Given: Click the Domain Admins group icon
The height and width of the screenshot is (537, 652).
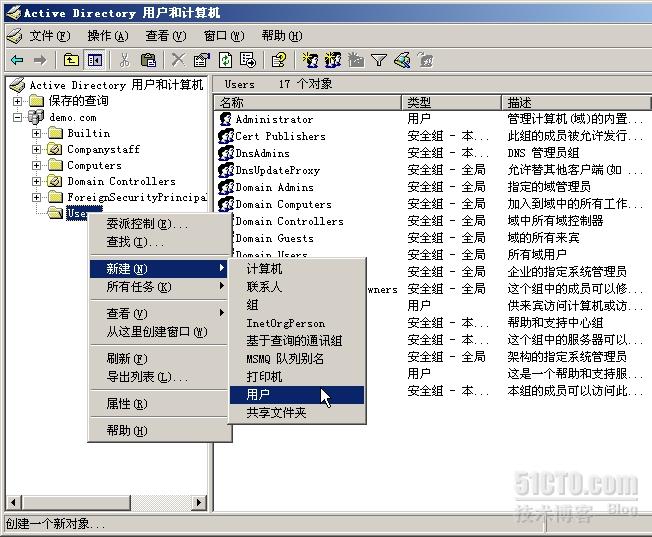Looking at the screenshot, I should [x=226, y=187].
